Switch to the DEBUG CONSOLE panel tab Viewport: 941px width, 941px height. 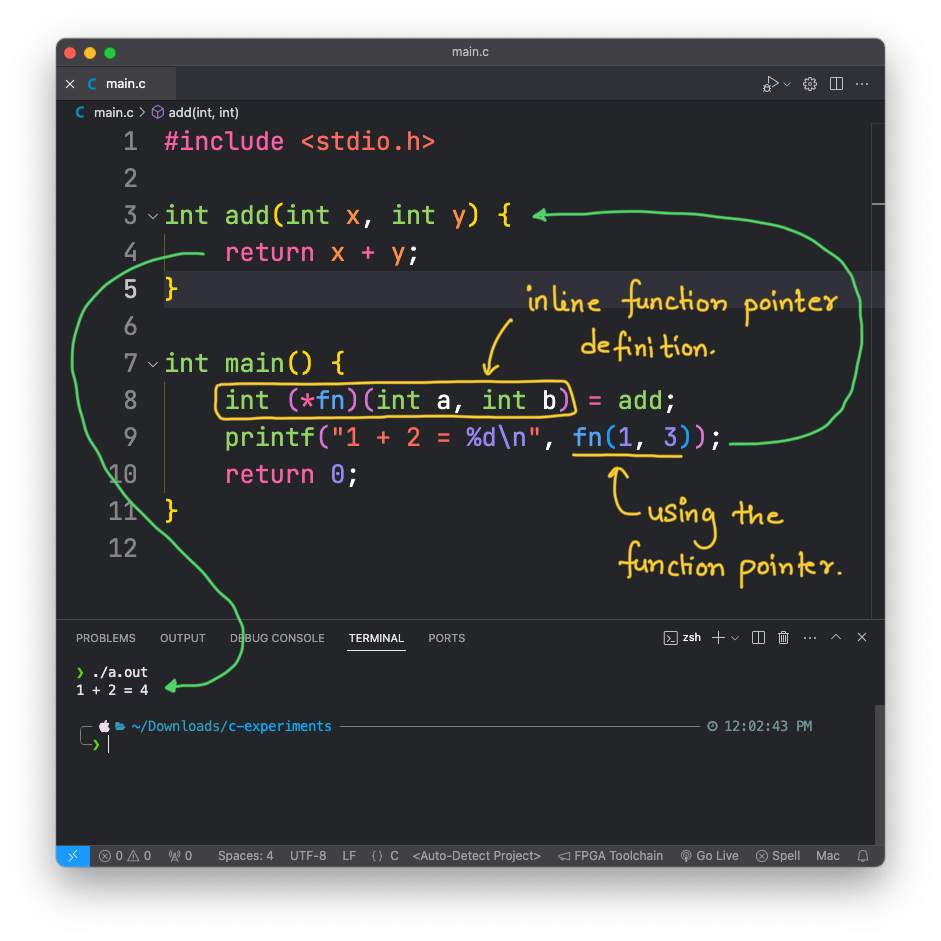point(277,638)
